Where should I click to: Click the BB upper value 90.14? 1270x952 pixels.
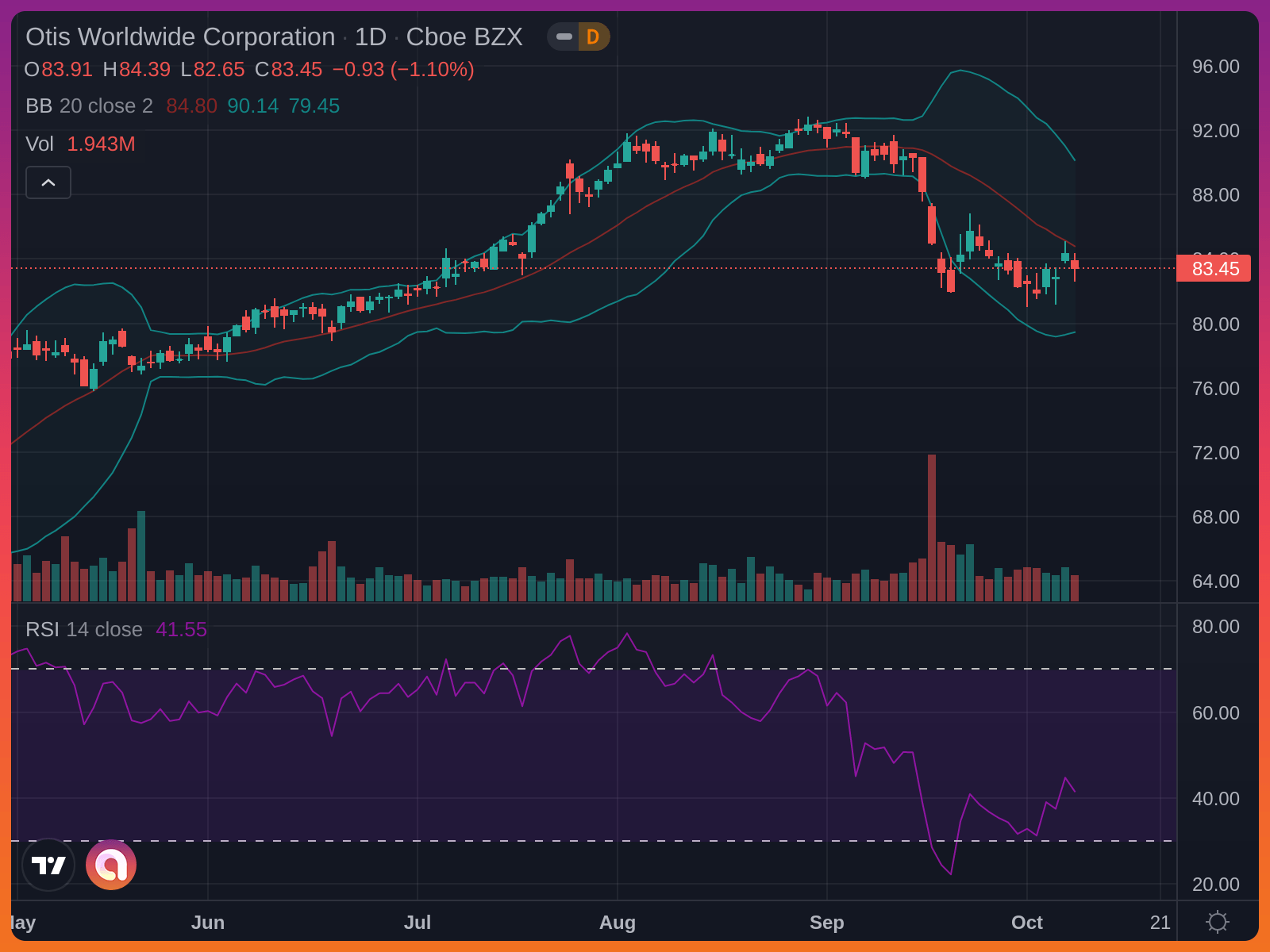coord(252,106)
